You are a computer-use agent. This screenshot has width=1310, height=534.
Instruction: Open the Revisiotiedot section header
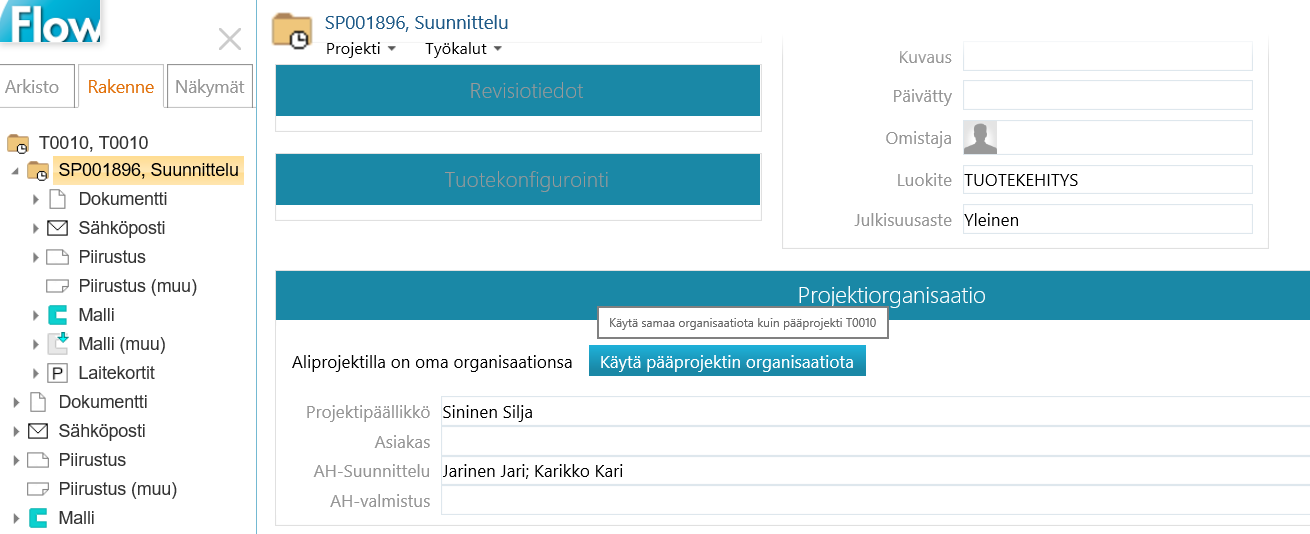tap(518, 91)
